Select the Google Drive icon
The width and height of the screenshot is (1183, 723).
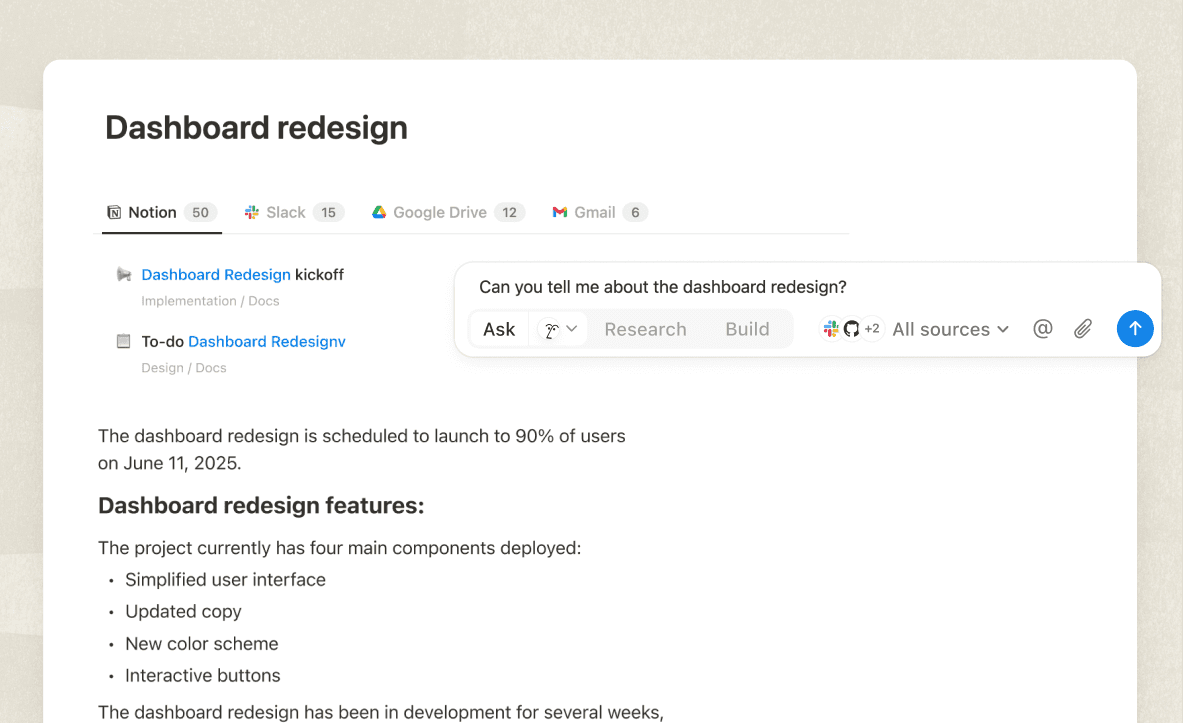coord(379,212)
